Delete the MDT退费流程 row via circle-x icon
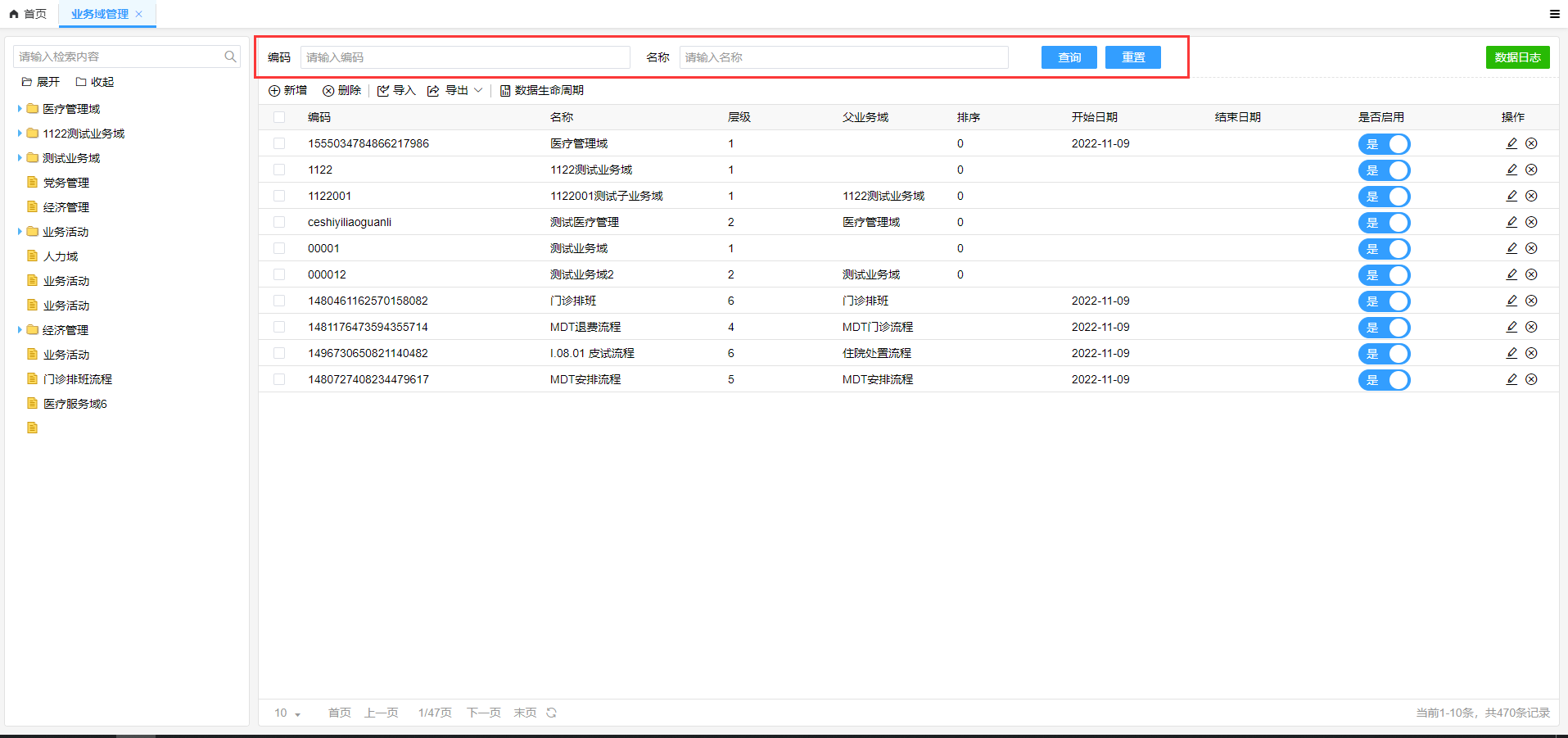The width and height of the screenshot is (1568, 738). coord(1531,327)
